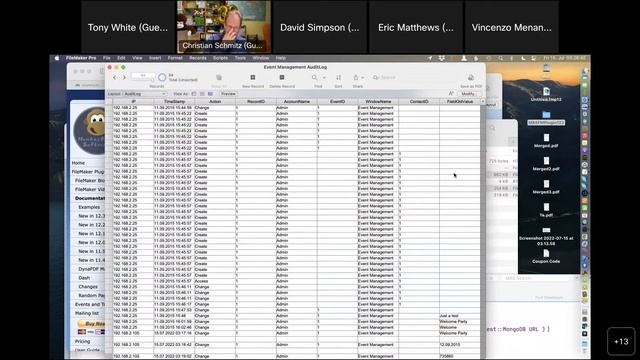Select the Screenshot 2022-07-15 desktop file

(546, 237)
